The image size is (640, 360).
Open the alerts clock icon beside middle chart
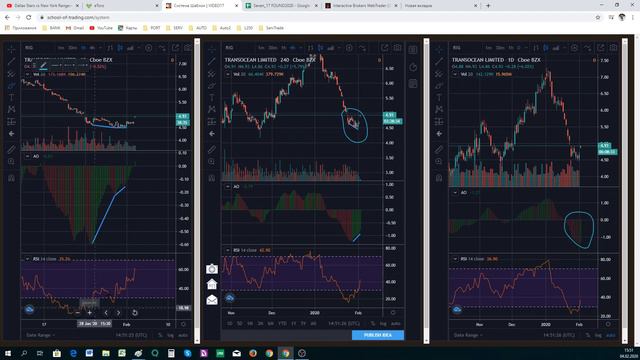click(x=413, y=67)
